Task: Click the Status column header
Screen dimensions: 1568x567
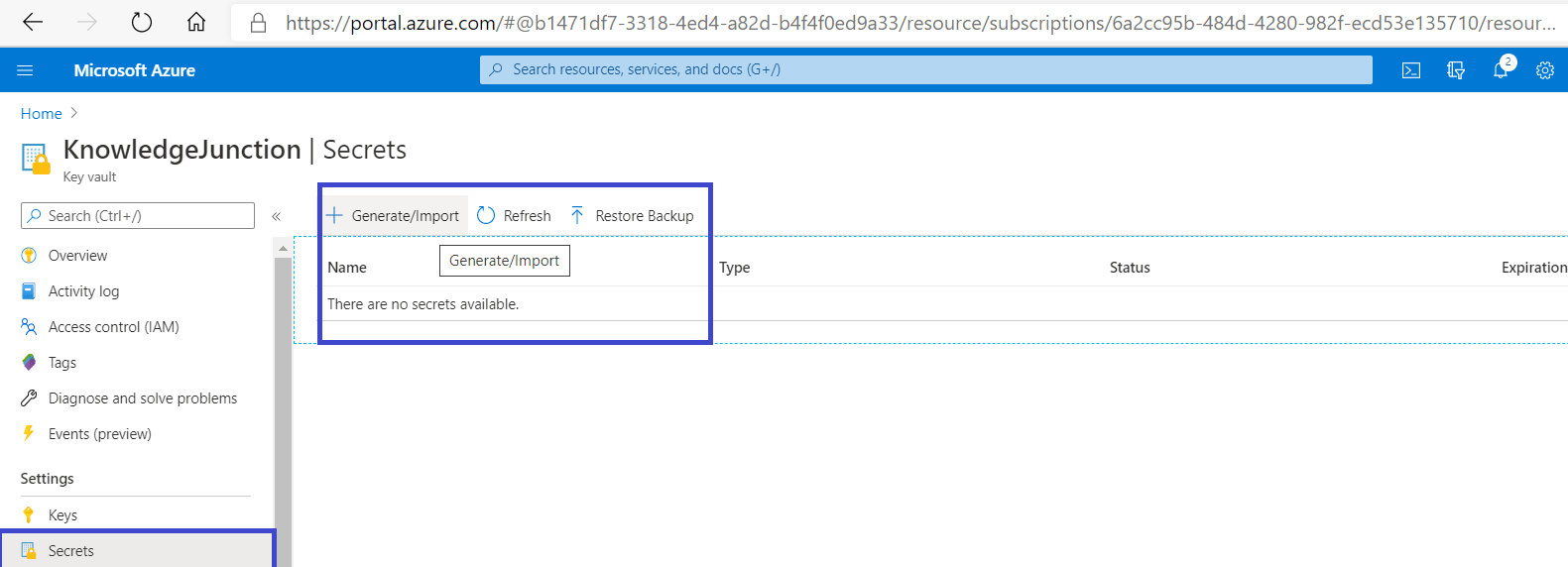Action: [x=1130, y=268]
